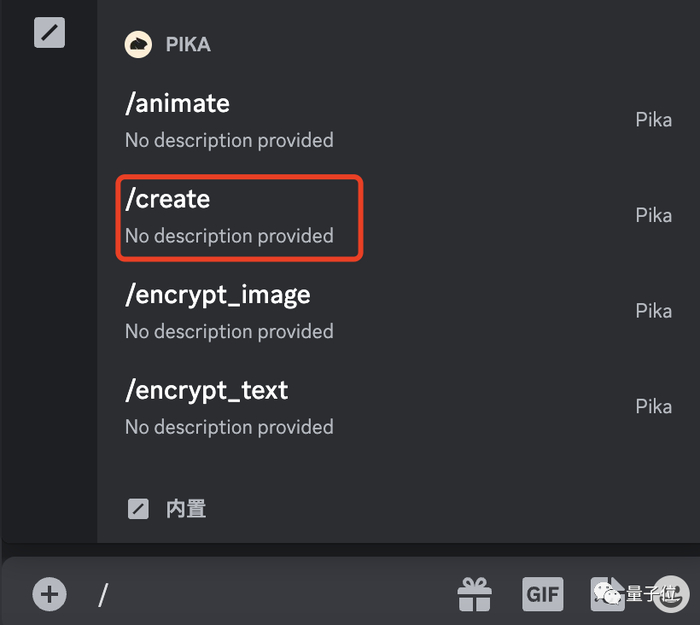
Task: Select the /animate command
Action: [177, 103]
